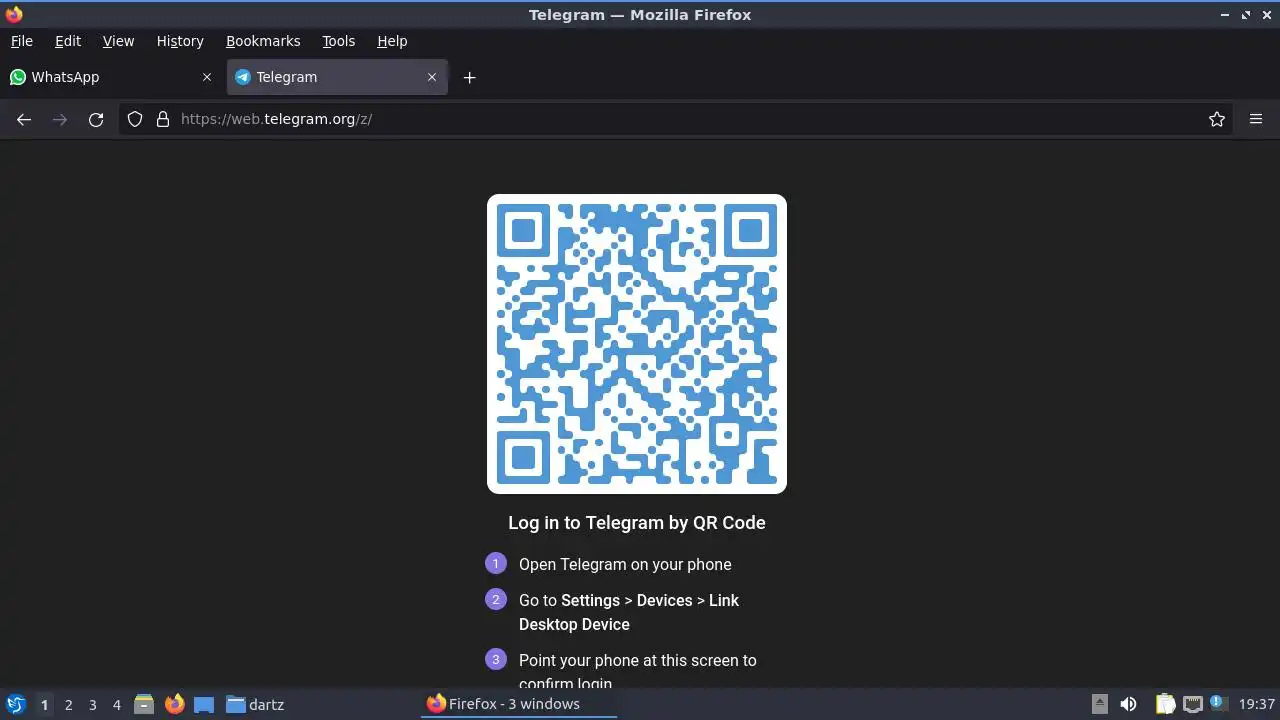Open the History menu
Viewport: 1280px width, 720px height.
(180, 41)
